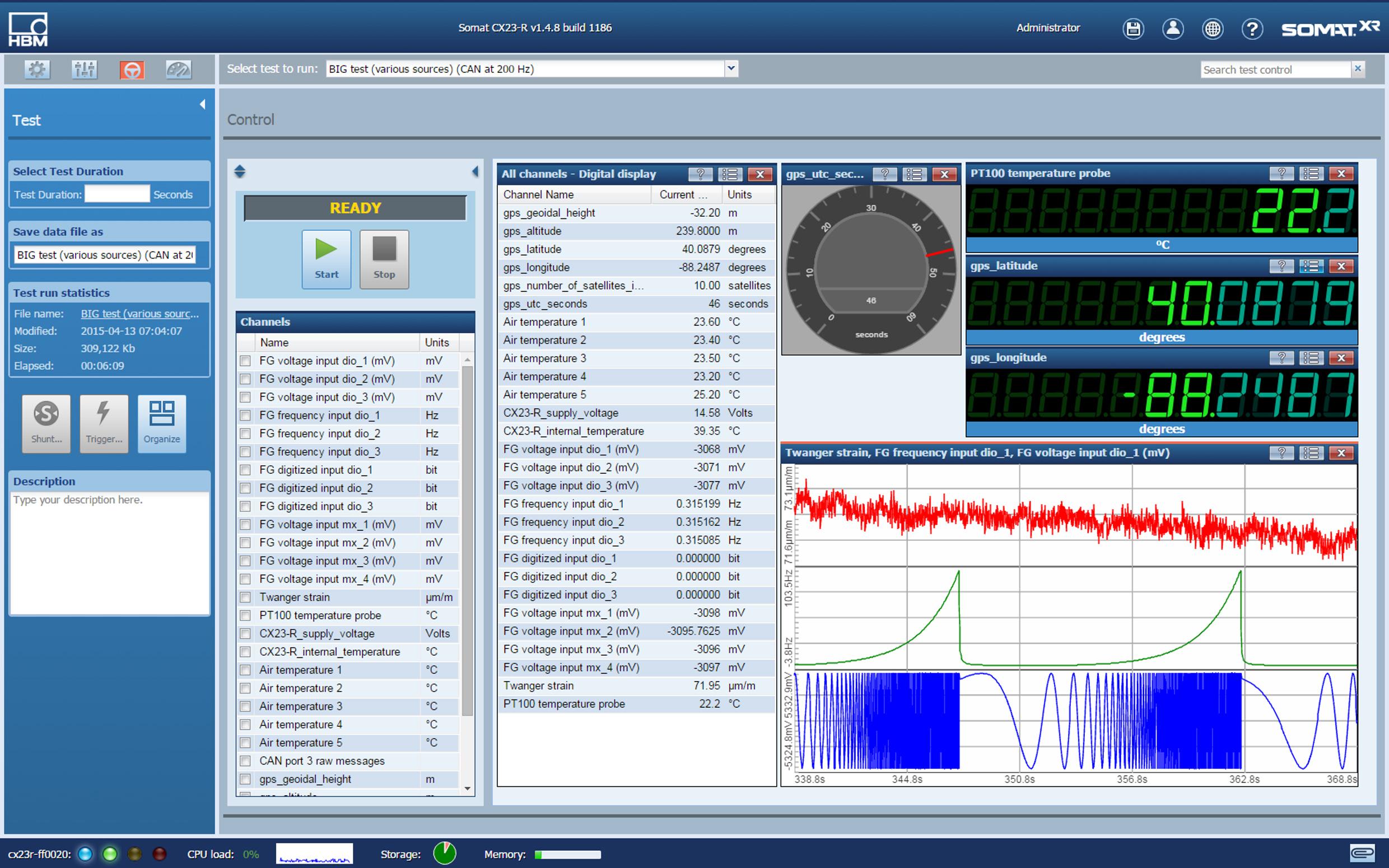Focus the Test Duration seconds field
The image size is (1389, 868).
(117, 194)
